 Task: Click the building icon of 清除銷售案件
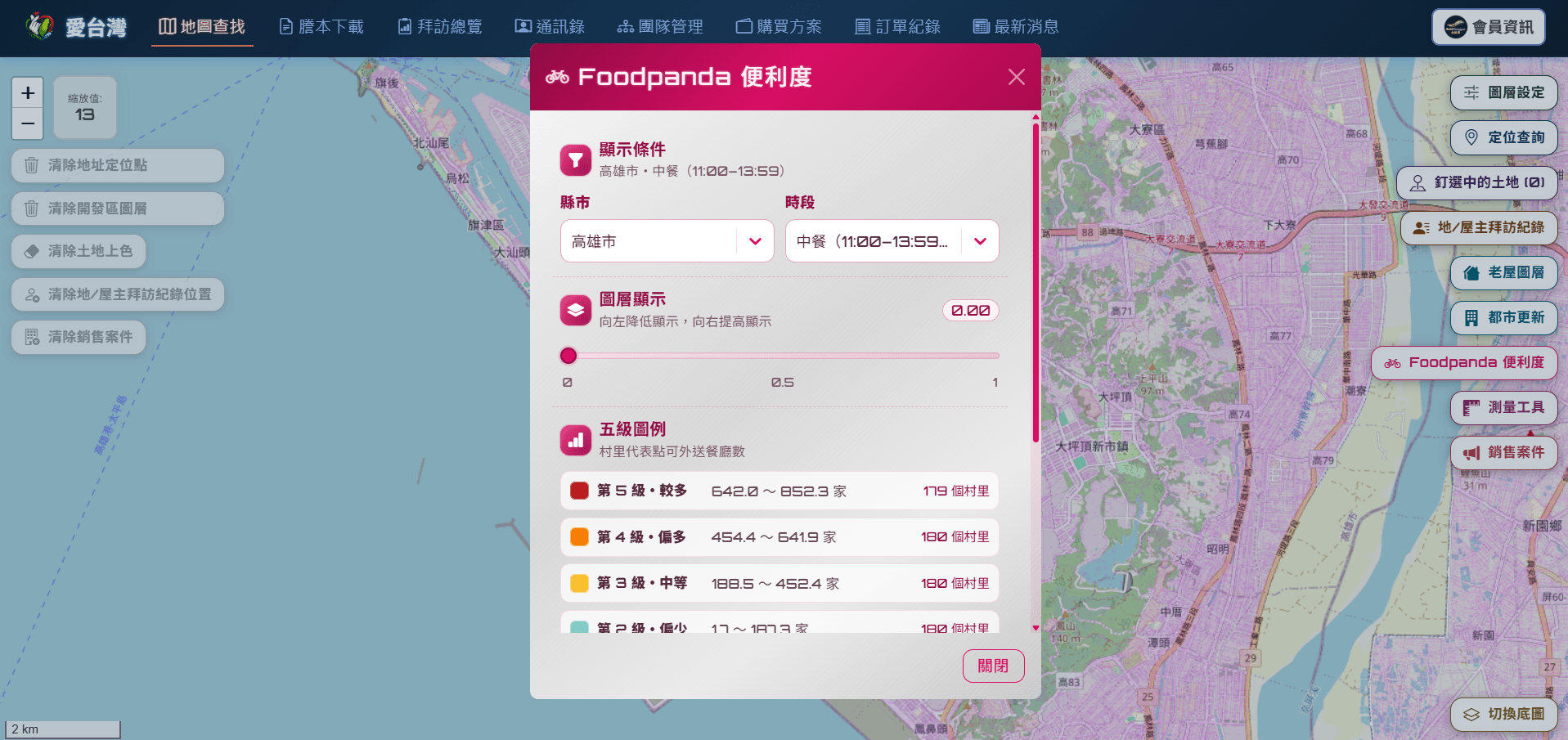coord(31,337)
